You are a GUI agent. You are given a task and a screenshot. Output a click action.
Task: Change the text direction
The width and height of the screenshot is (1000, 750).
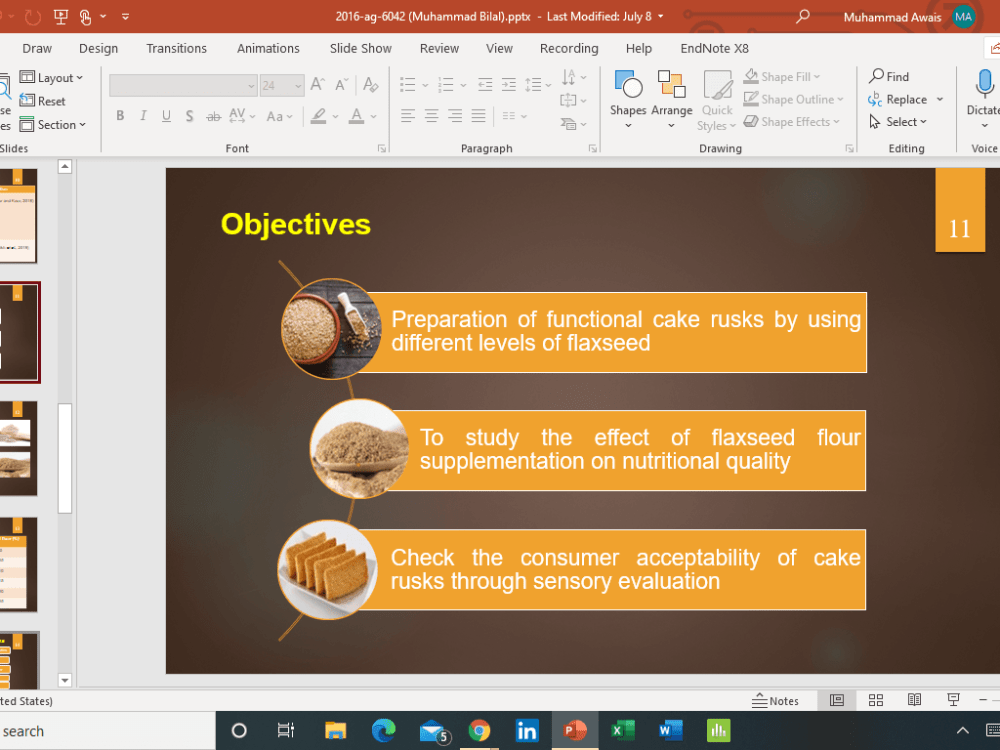pos(574,77)
